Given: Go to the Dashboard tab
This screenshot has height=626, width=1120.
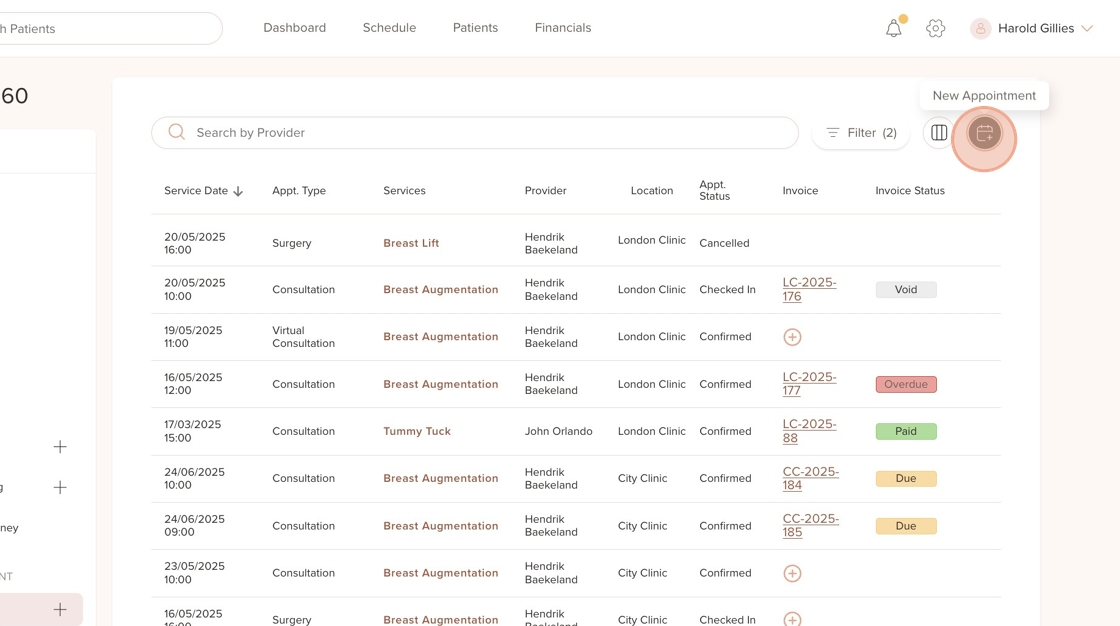Looking at the screenshot, I should [x=294, y=28].
